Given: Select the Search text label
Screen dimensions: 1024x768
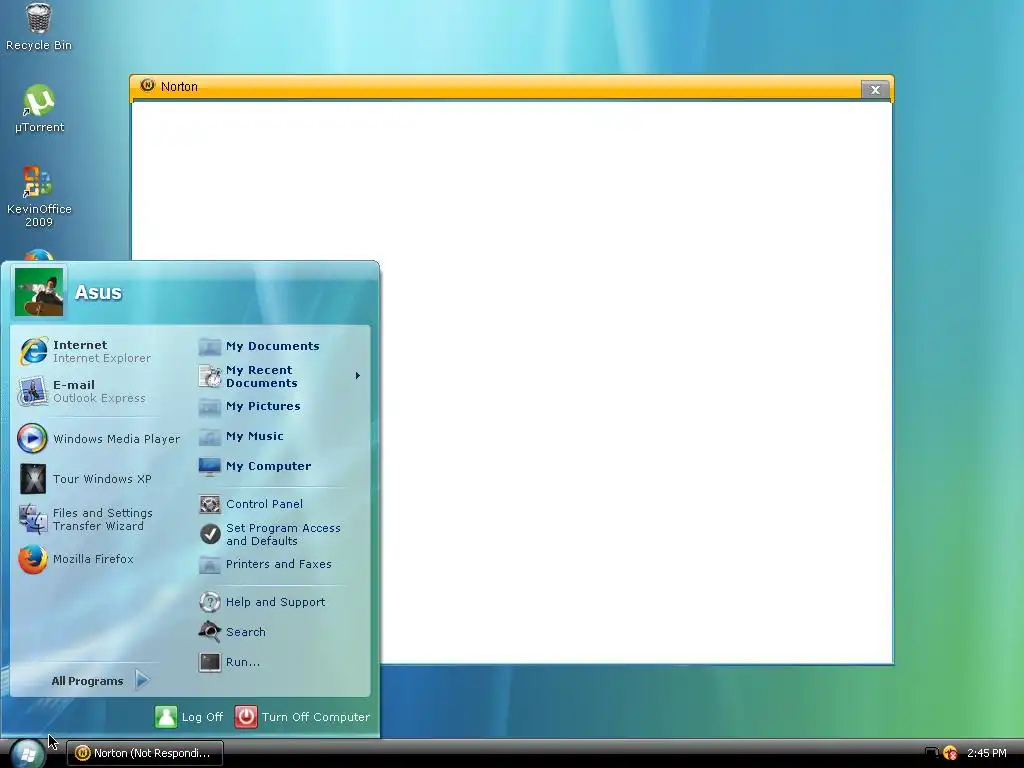Looking at the screenshot, I should point(246,632).
